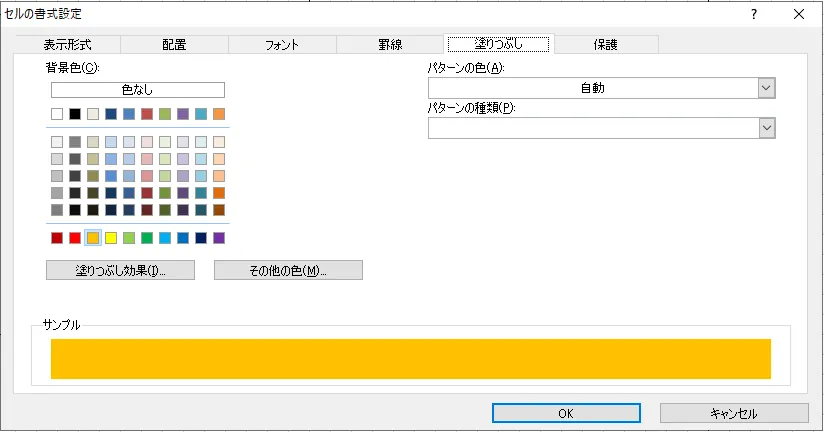Choose the orange swatch in the top theme row
Viewport: 824px width, 432px height.
point(219,114)
